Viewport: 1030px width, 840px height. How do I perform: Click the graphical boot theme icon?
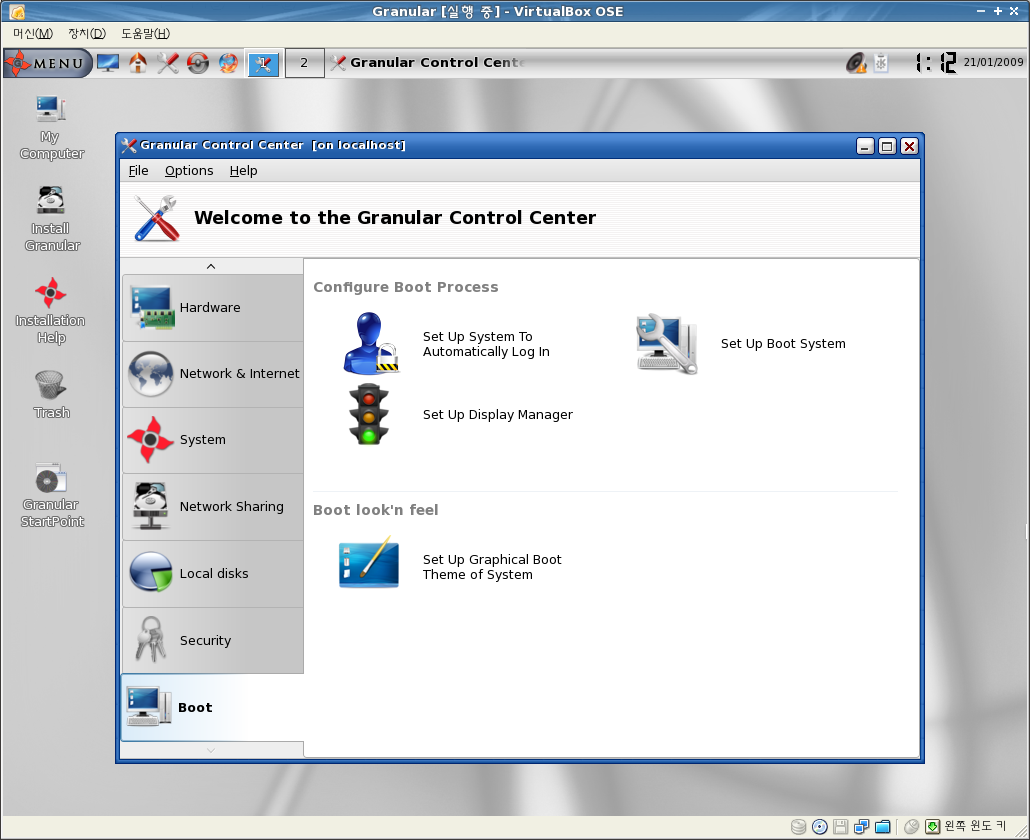click(369, 562)
